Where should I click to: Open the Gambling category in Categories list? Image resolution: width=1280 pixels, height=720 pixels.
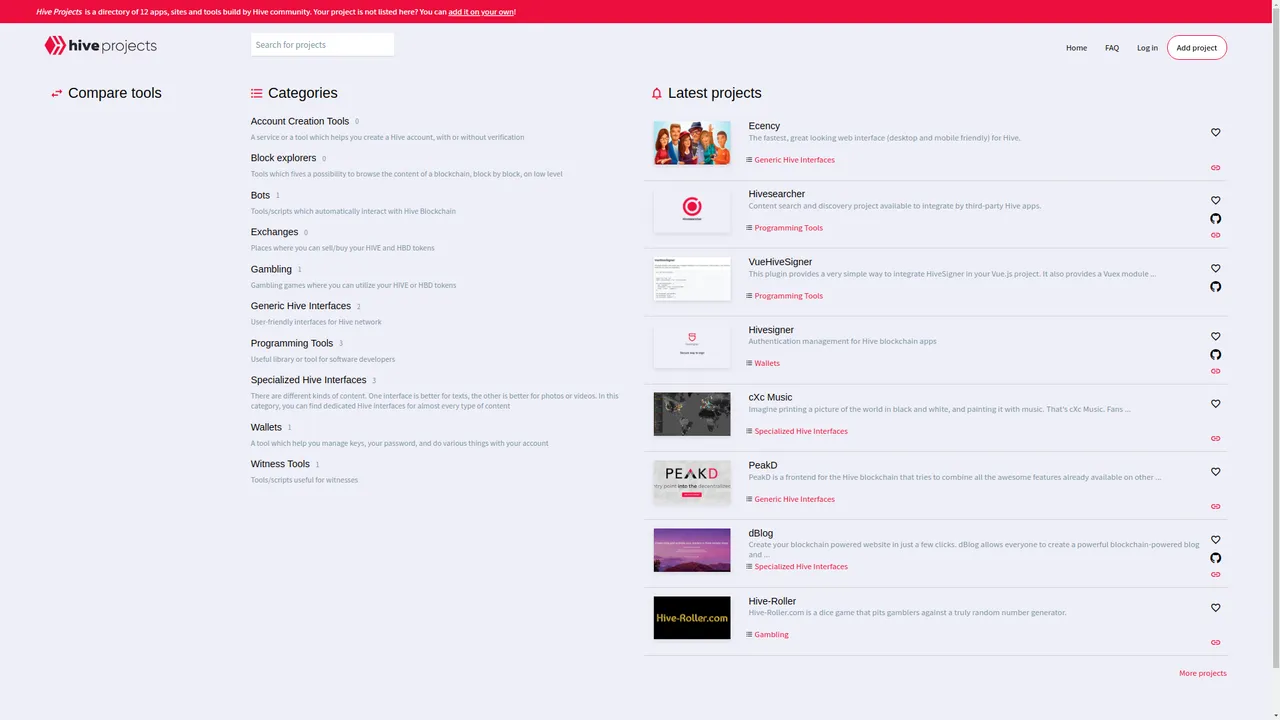tap(271, 269)
